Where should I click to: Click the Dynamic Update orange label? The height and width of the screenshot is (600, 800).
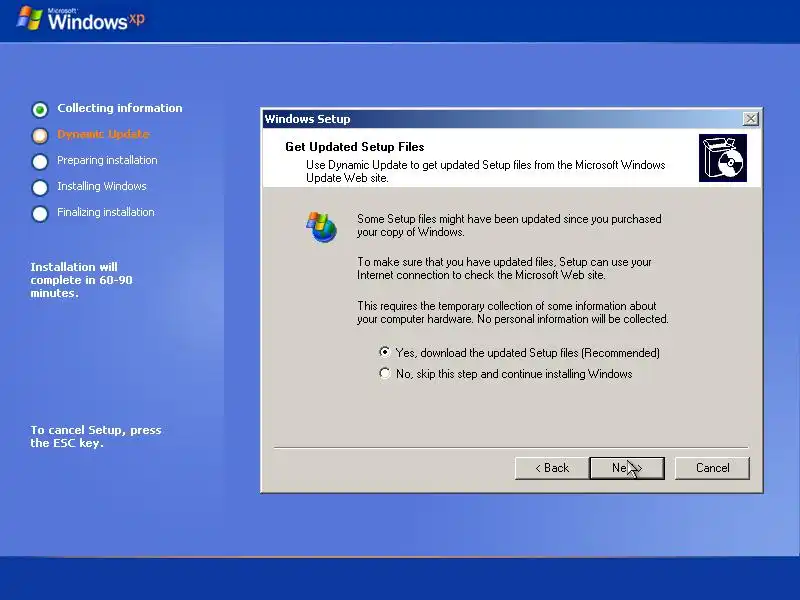coord(103,134)
